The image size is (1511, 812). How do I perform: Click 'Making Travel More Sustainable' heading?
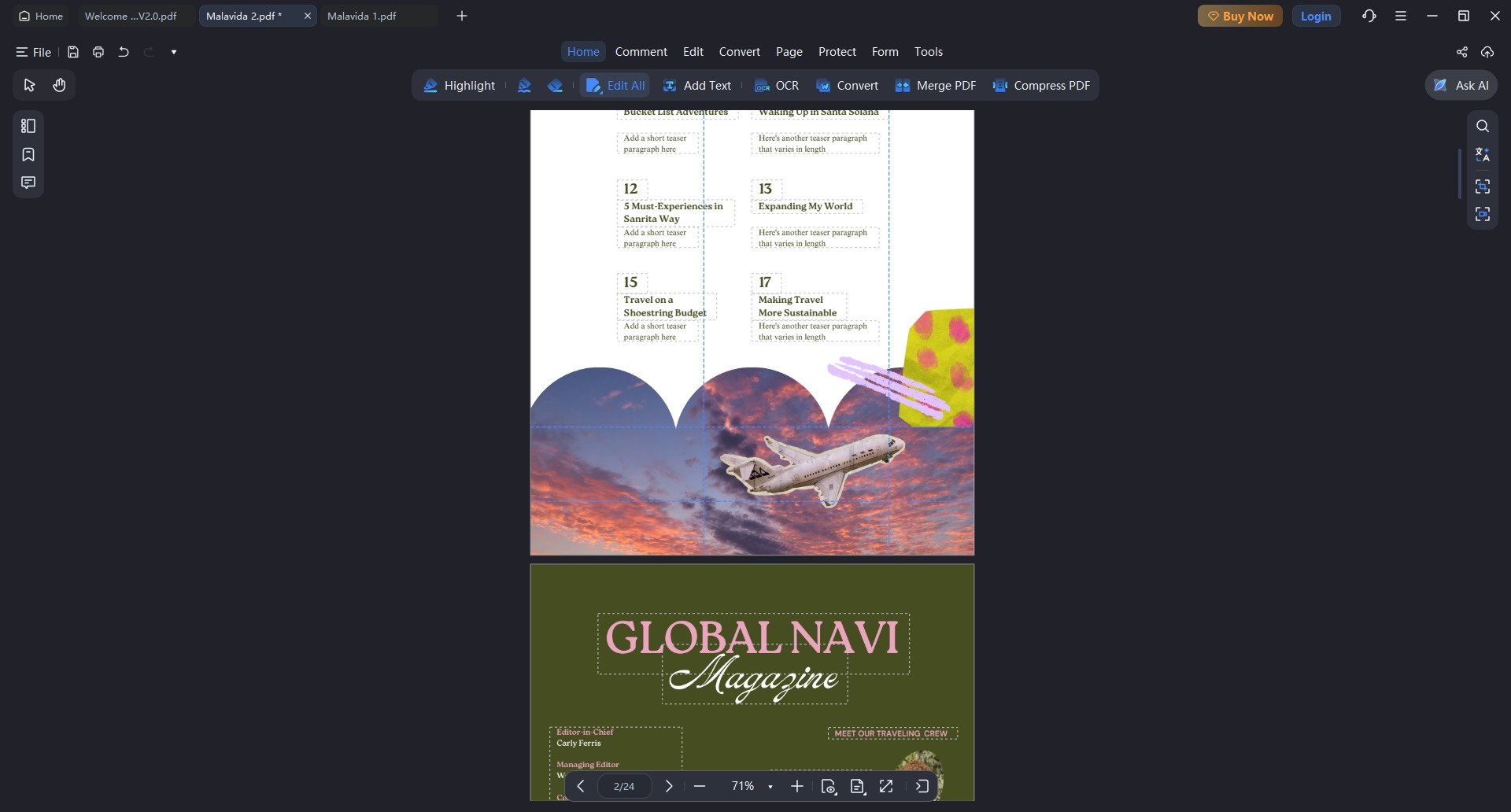pos(797,306)
